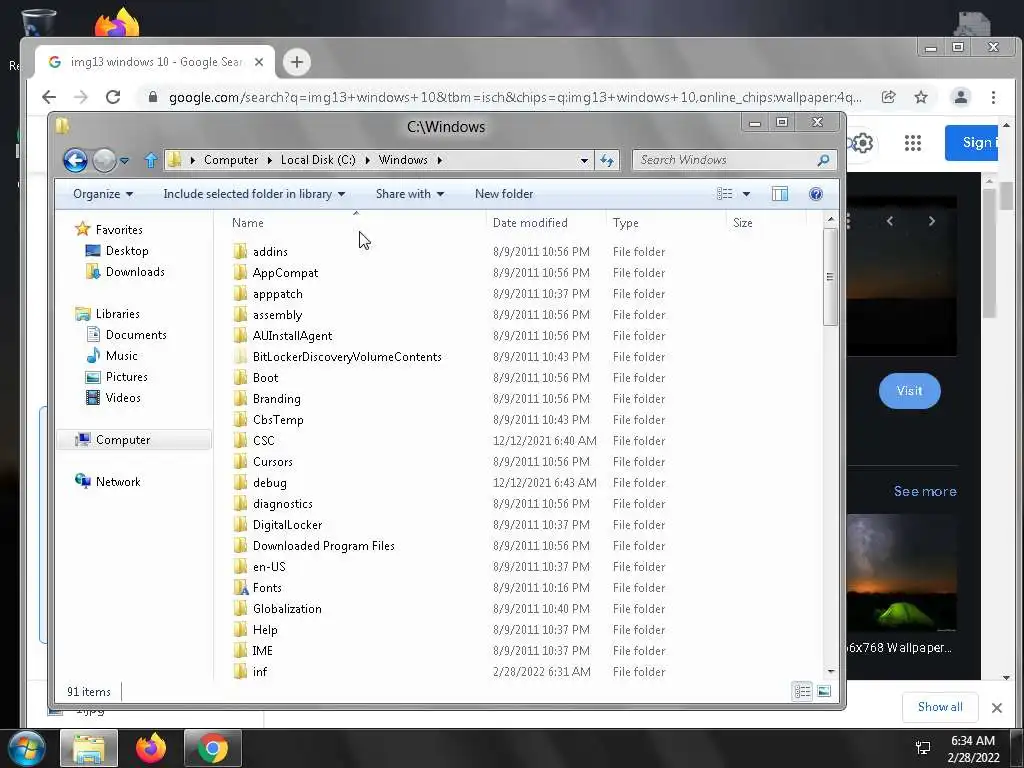Click the Chrome taskbar icon

point(213,748)
